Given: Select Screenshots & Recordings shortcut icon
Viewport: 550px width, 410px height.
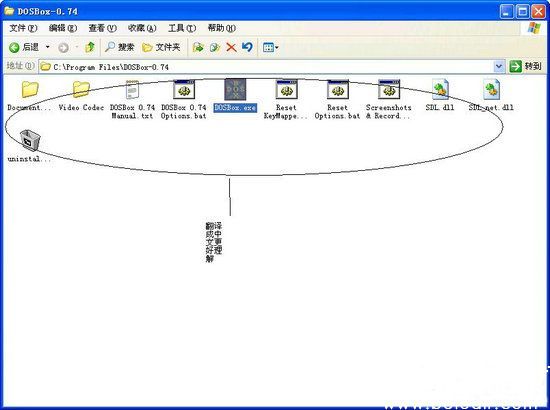Looking at the screenshot, I should coord(389,89).
